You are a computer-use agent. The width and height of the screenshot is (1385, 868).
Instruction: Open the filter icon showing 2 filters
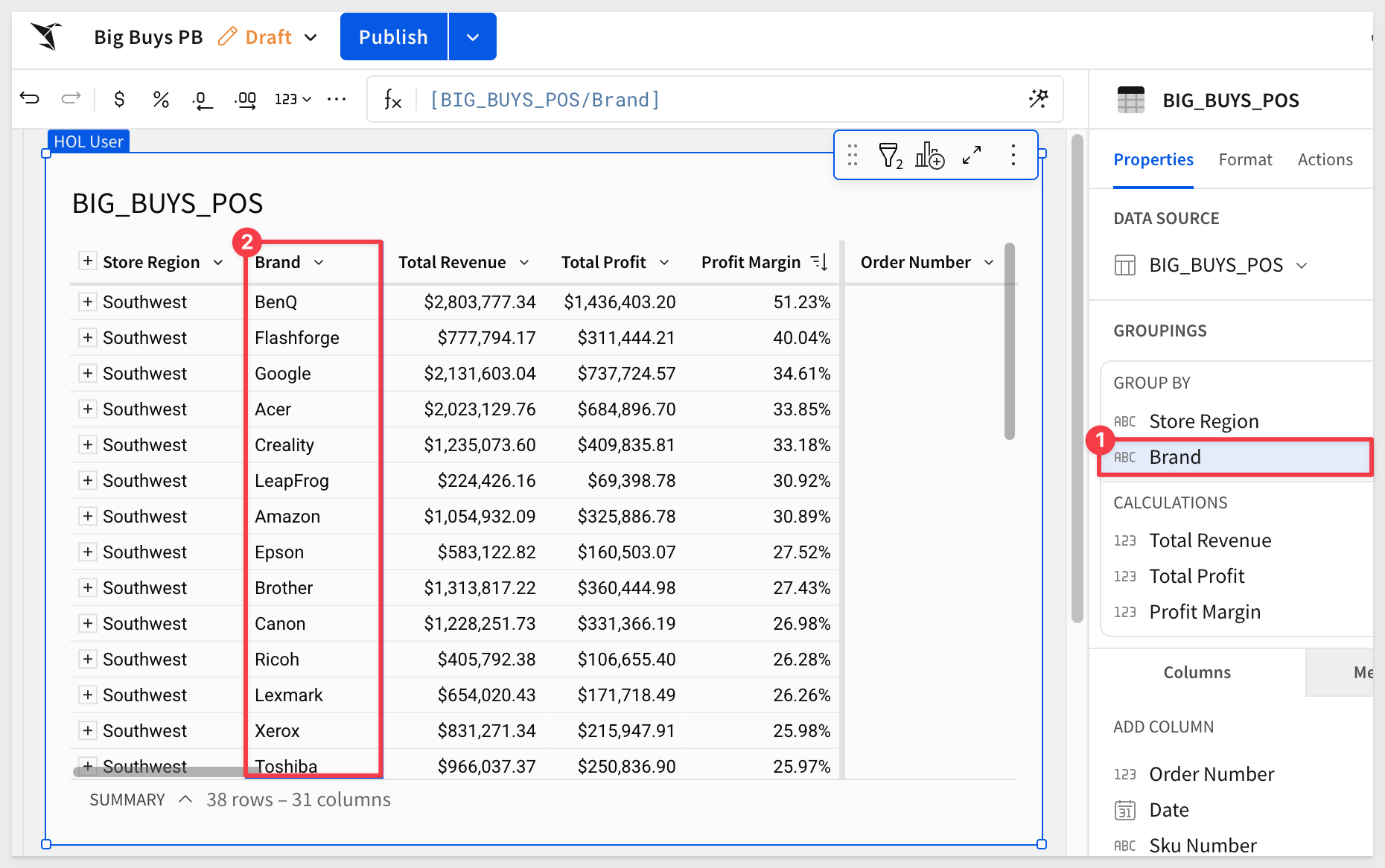(890, 156)
